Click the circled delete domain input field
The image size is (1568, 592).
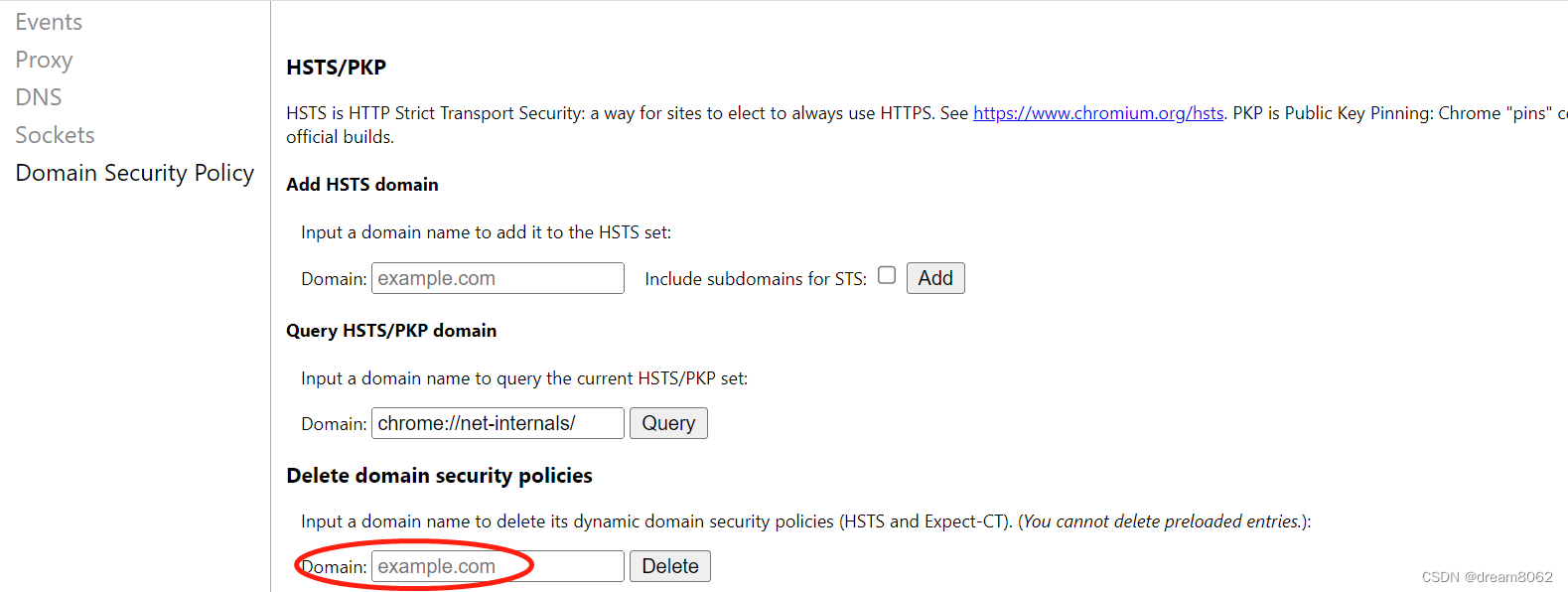click(498, 565)
